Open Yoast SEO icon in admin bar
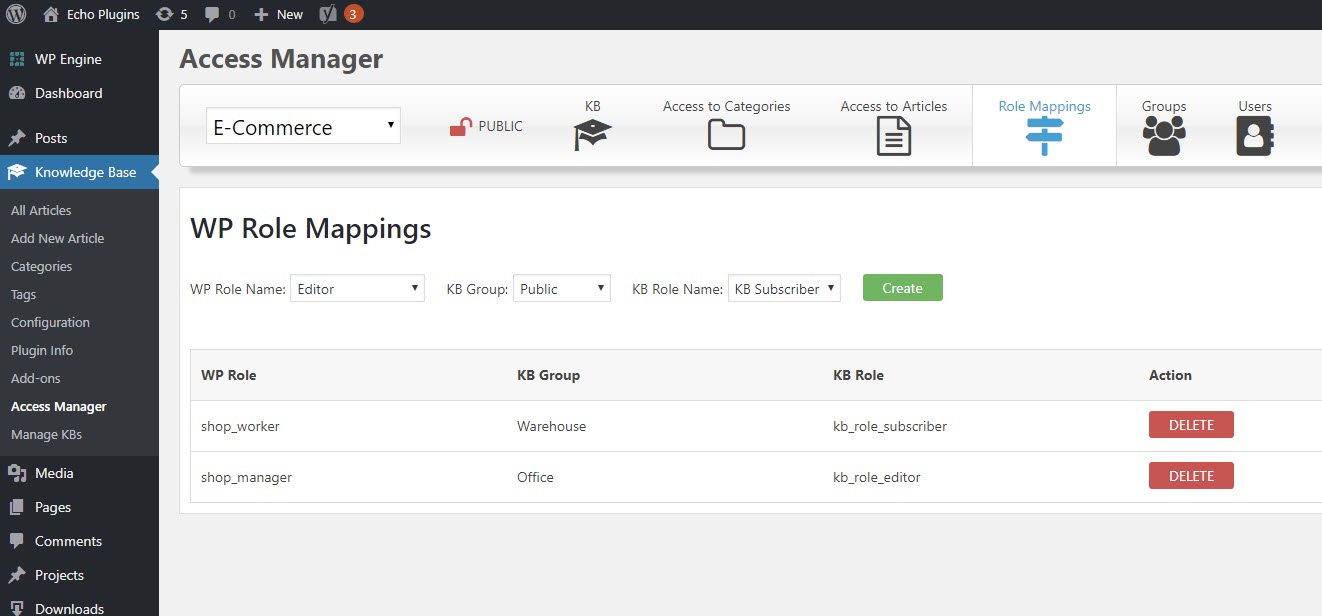The image size is (1322, 616). (x=328, y=14)
